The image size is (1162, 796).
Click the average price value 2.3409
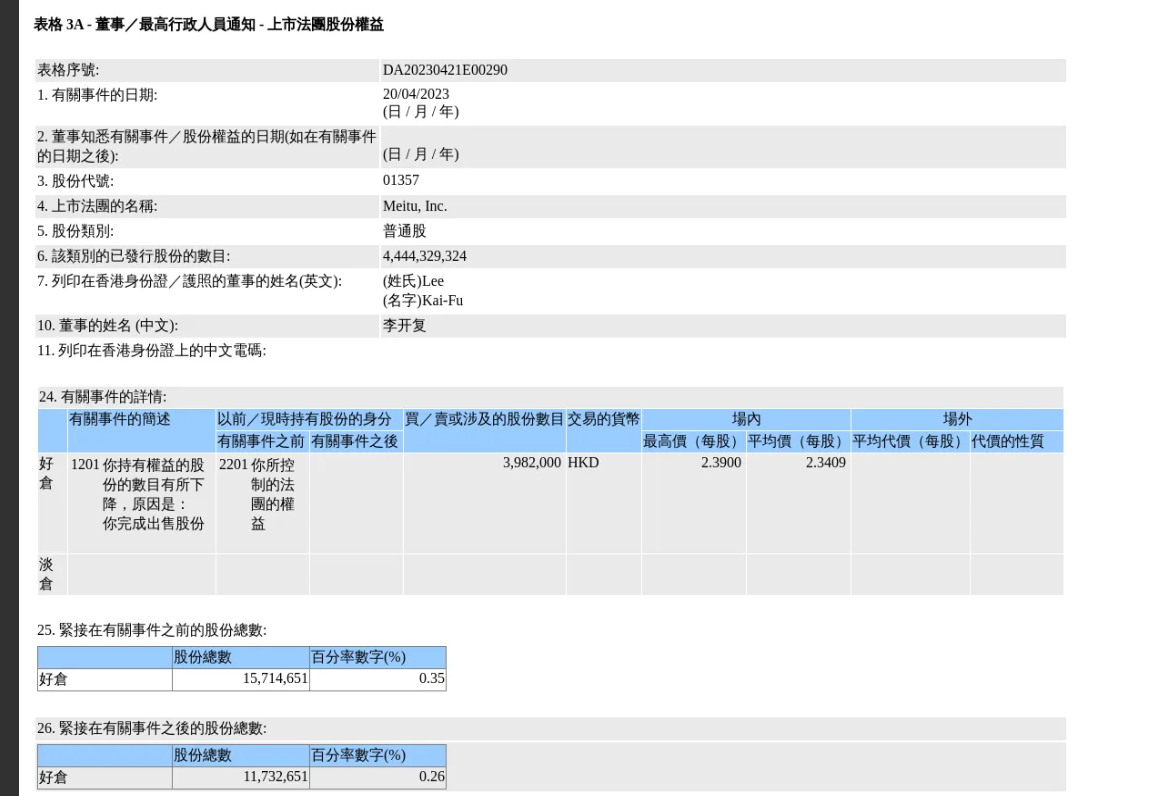(x=825, y=464)
